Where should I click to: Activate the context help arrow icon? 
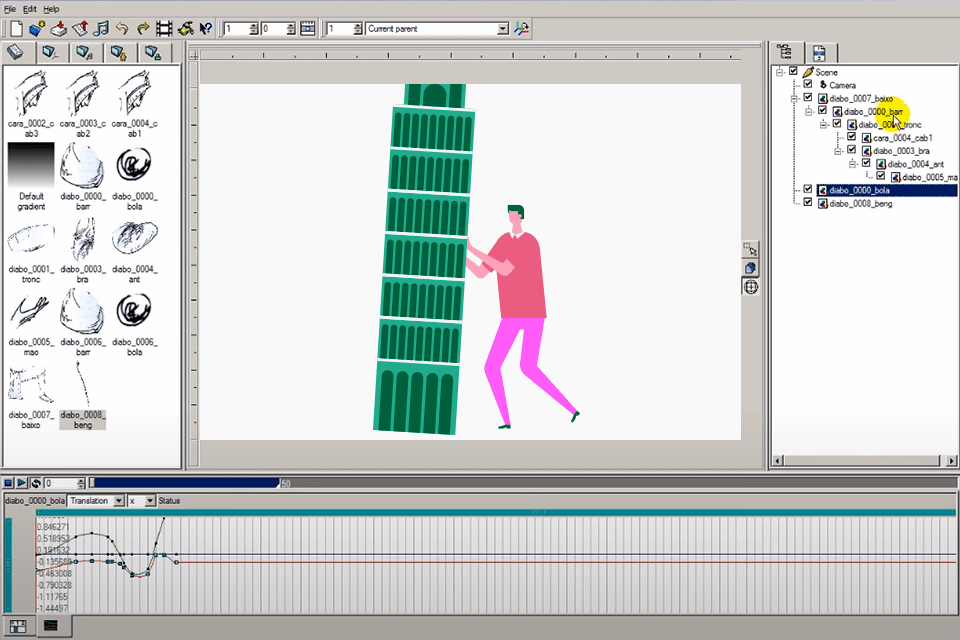coord(205,29)
